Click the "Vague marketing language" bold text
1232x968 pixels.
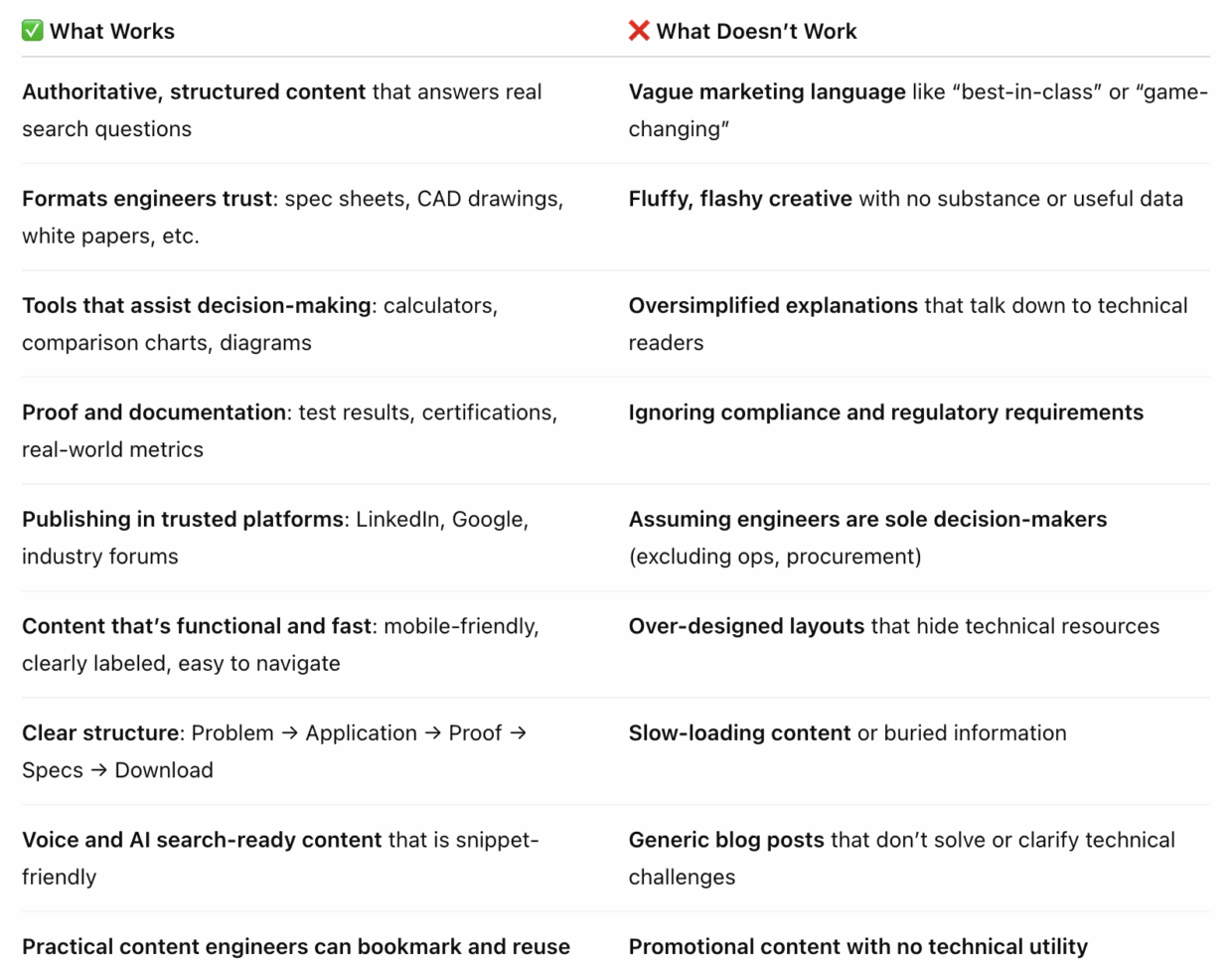767,92
